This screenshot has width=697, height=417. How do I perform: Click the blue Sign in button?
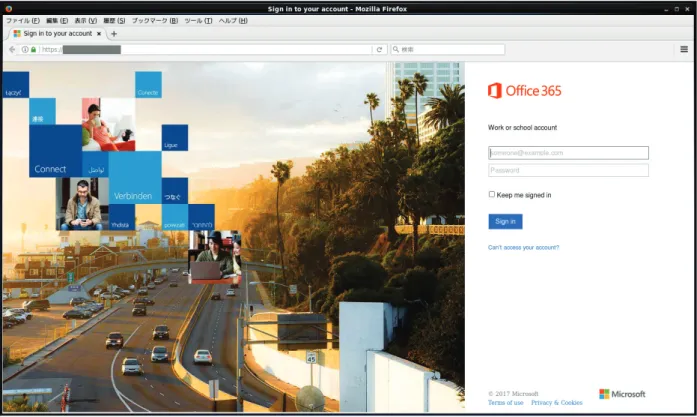pyautogui.click(x=505, y=221)
